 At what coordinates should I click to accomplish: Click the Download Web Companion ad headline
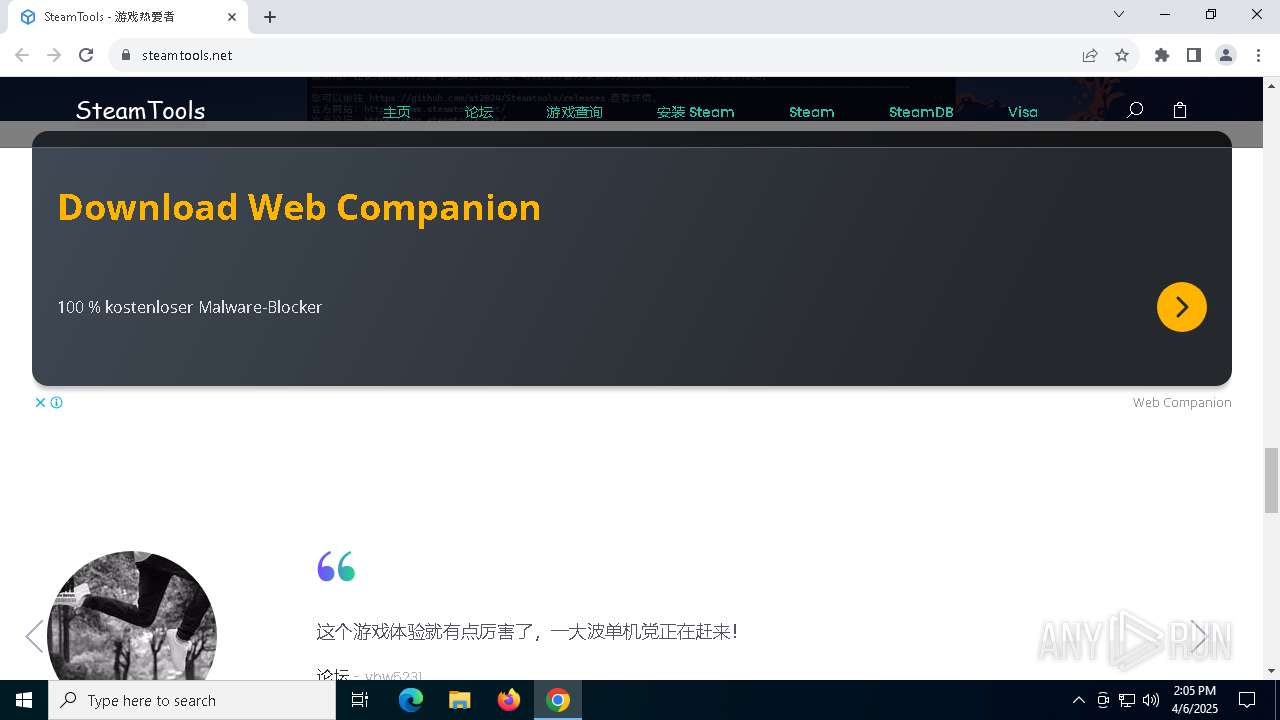299,207
